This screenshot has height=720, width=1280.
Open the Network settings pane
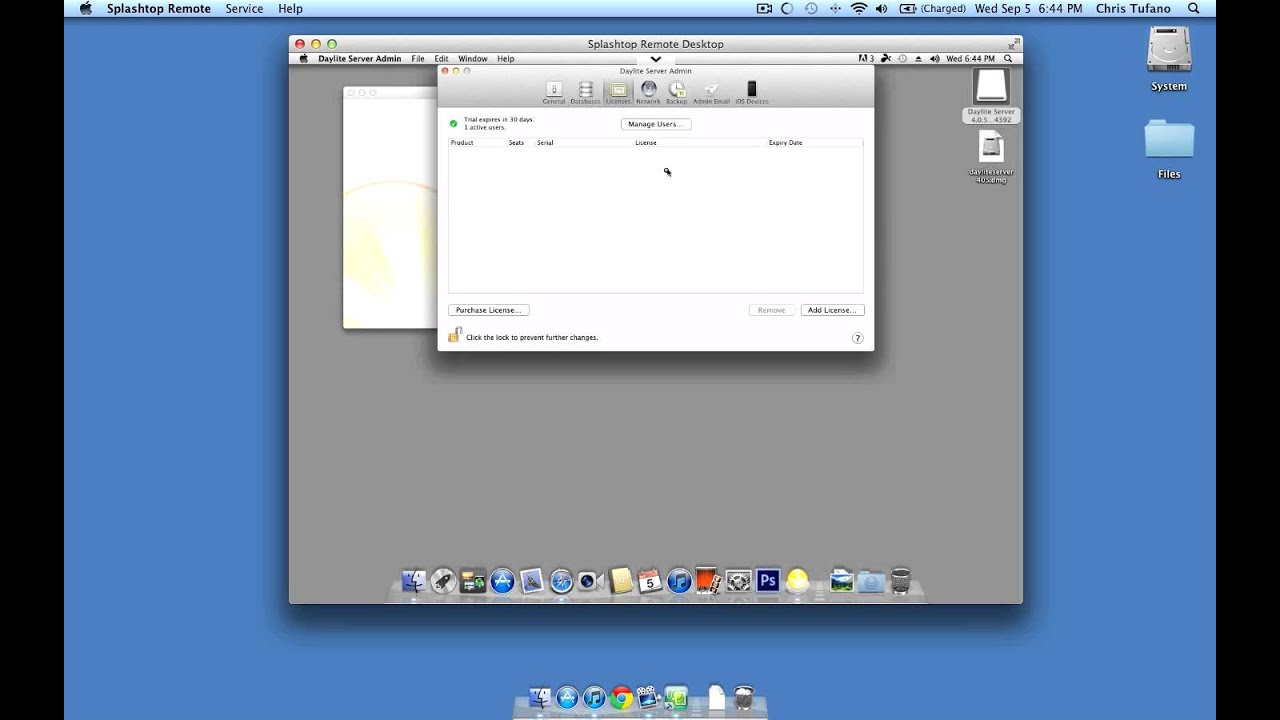tap(648, 92)
